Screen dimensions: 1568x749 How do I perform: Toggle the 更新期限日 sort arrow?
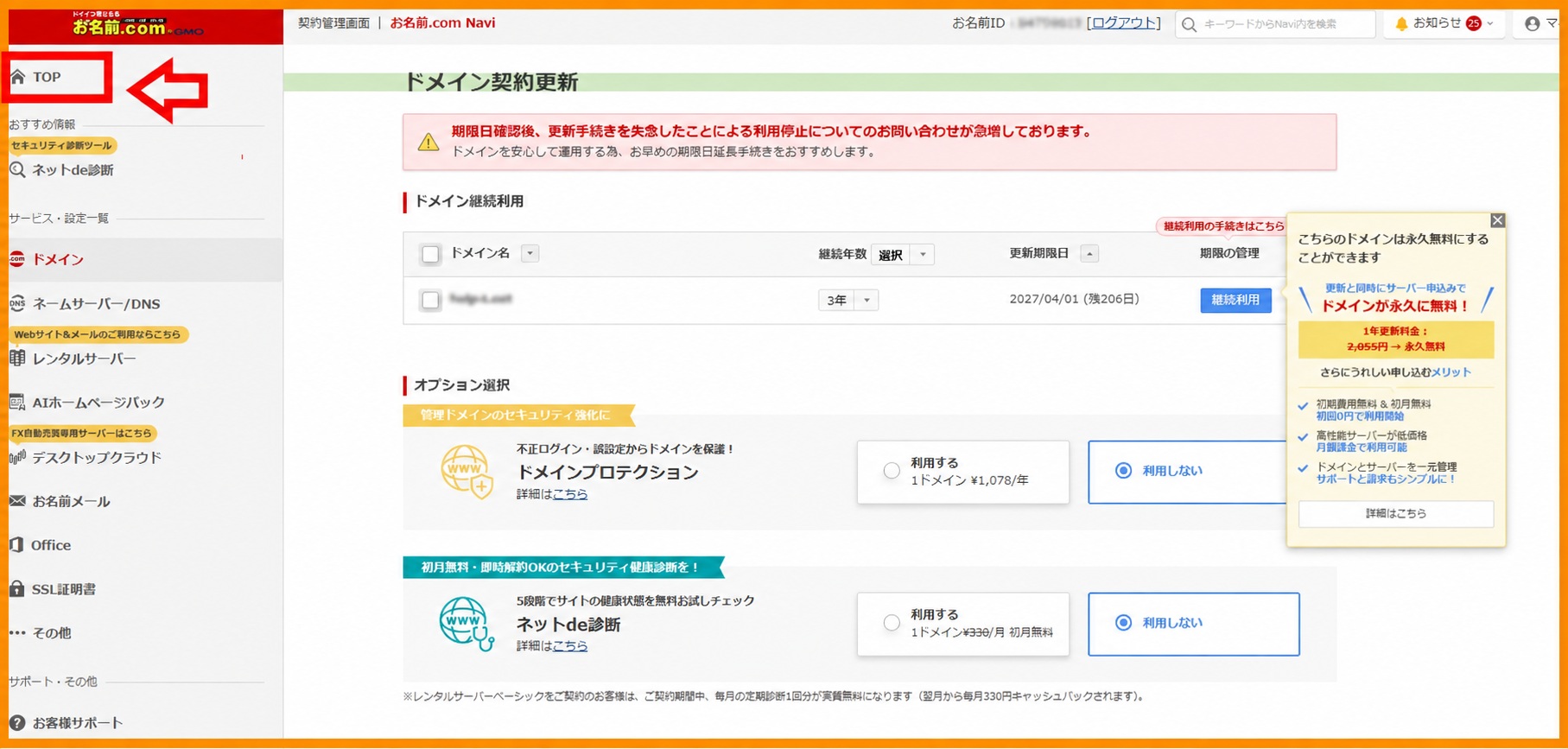[1089, 253]
